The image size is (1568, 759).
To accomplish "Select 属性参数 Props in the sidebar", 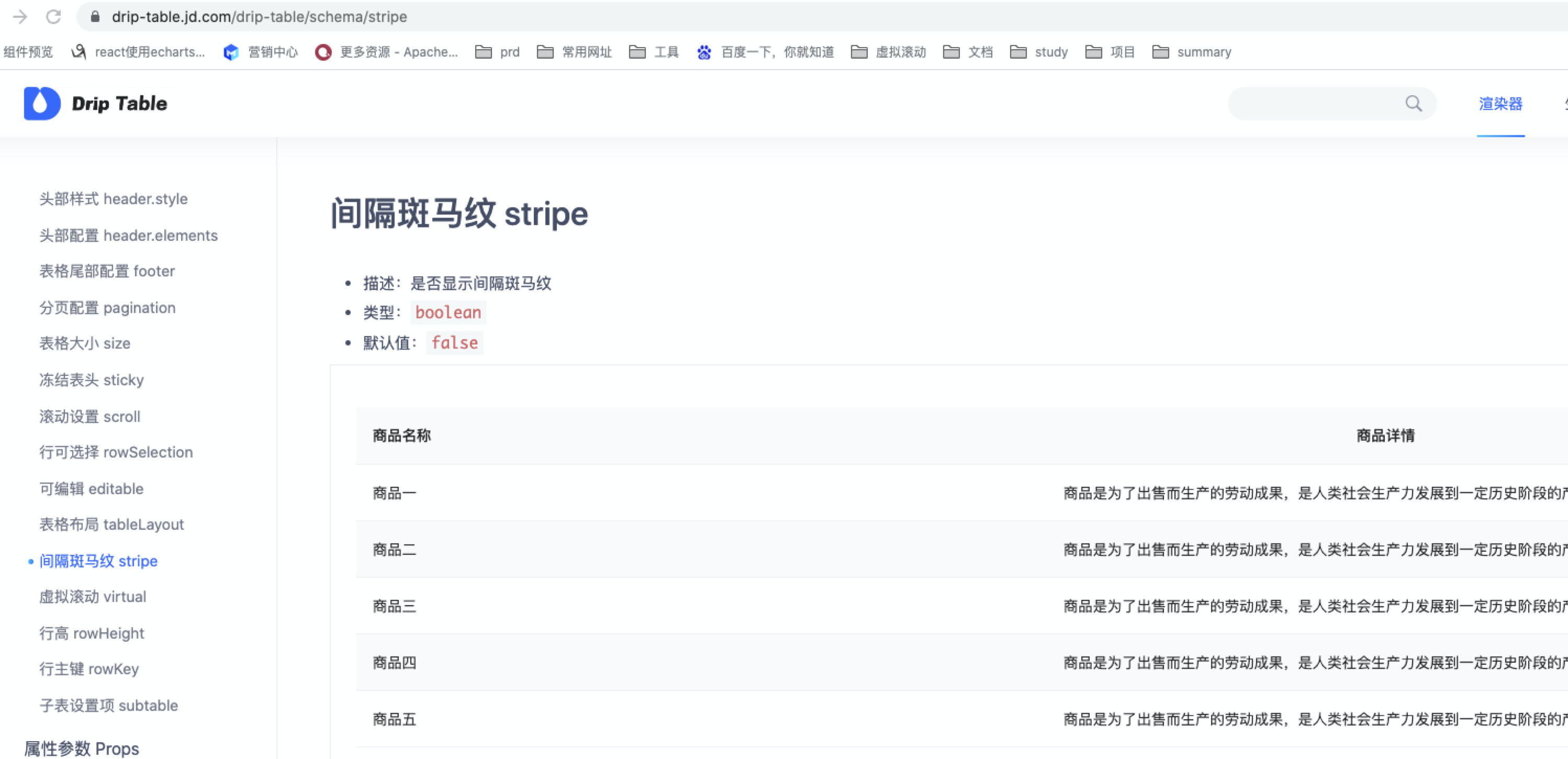I will pyautogui.click(x=82, y=748).
